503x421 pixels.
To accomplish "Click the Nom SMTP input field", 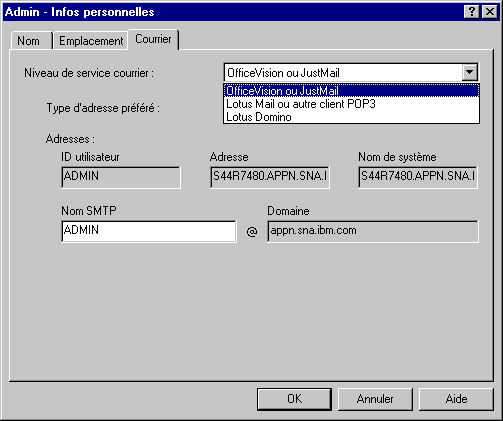I will coord(149,231).
